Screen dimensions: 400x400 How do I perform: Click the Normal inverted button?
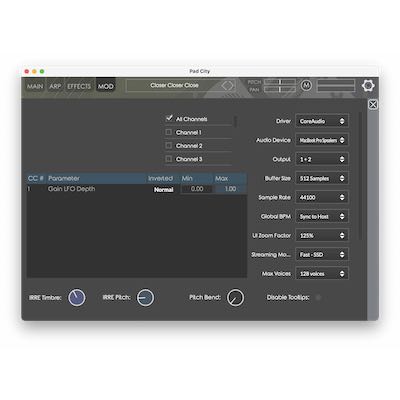(163, 189)
